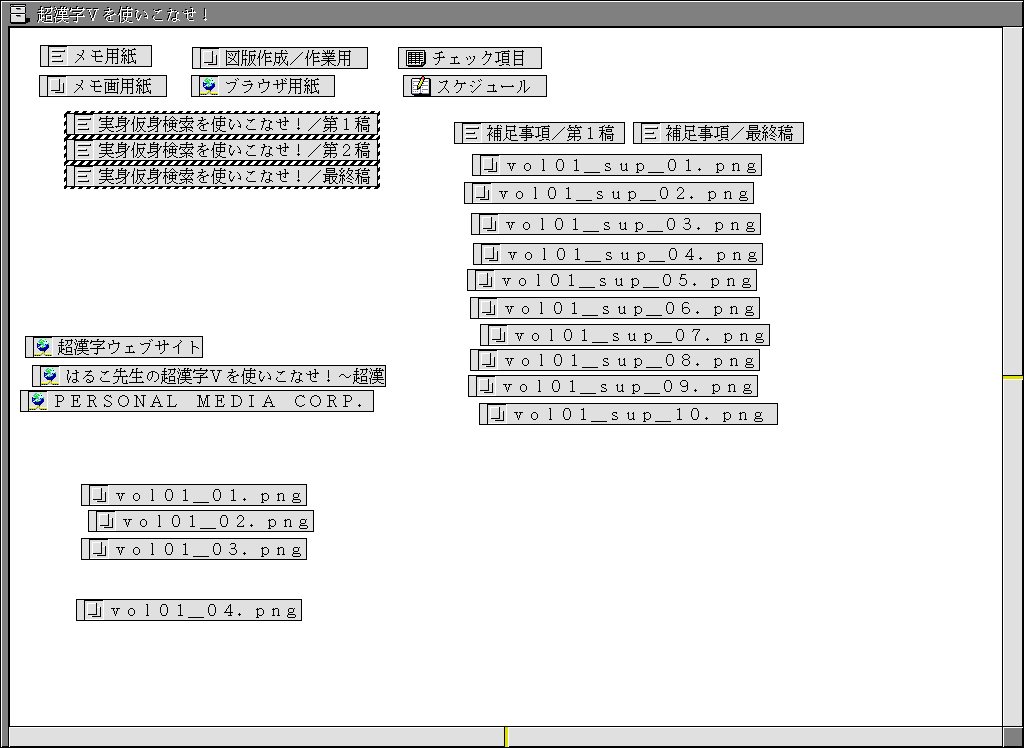
Task: Open 実身仮身検索を使いこなせ!/第2稿 document
Action: [x=222, y=150]
